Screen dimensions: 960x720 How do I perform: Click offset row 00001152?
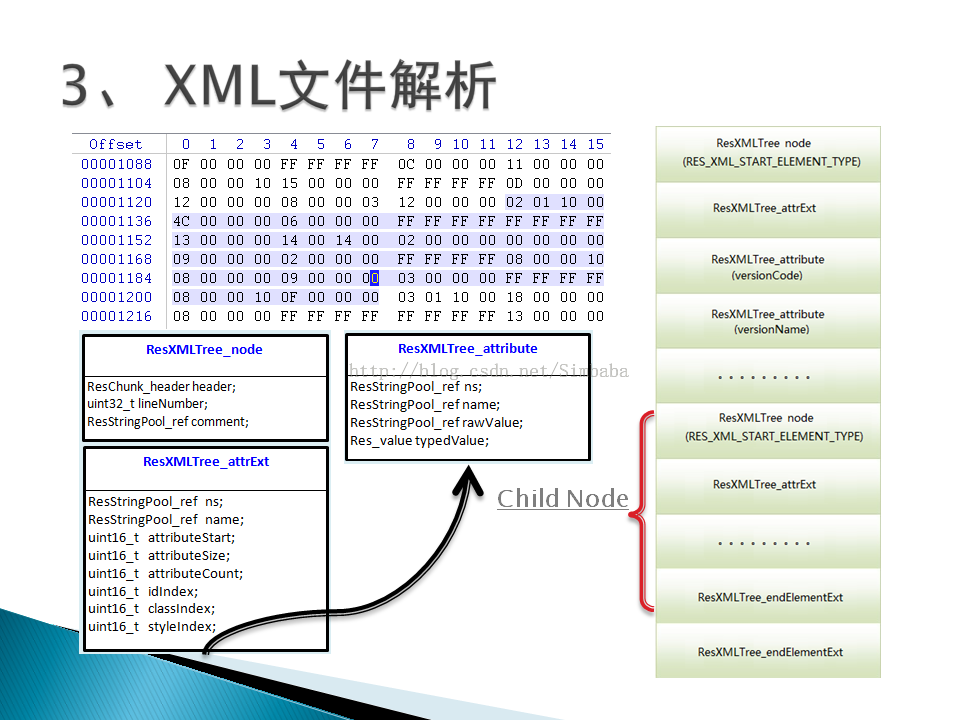coord(342,240)
